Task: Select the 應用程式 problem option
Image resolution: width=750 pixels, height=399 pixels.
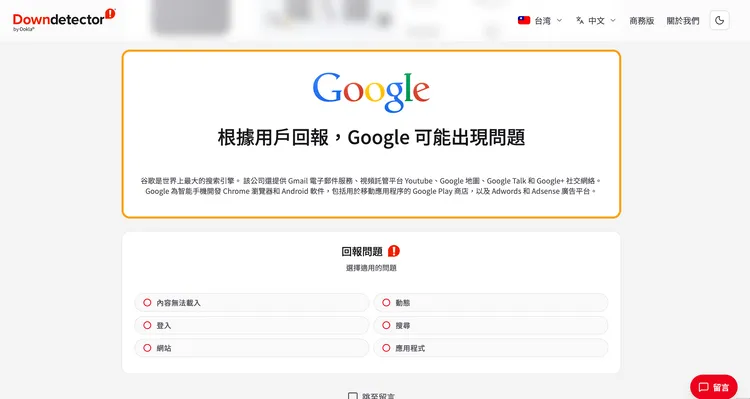Action: pyautogui.click(x=490, y=348)
